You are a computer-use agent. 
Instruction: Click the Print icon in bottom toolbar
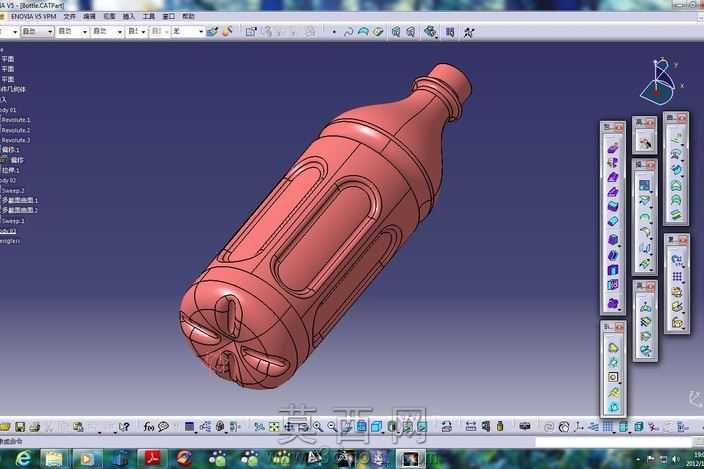tap(35, 426)
